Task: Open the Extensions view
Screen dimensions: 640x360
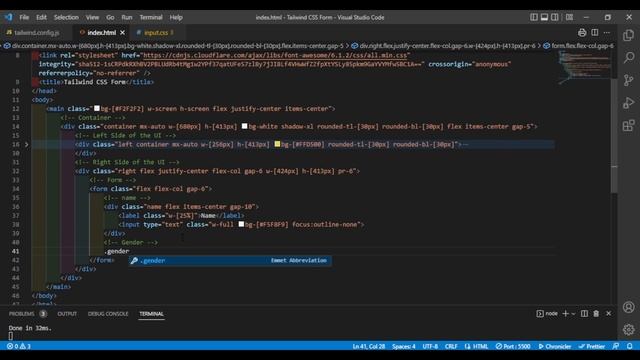Action: point(629,125)
